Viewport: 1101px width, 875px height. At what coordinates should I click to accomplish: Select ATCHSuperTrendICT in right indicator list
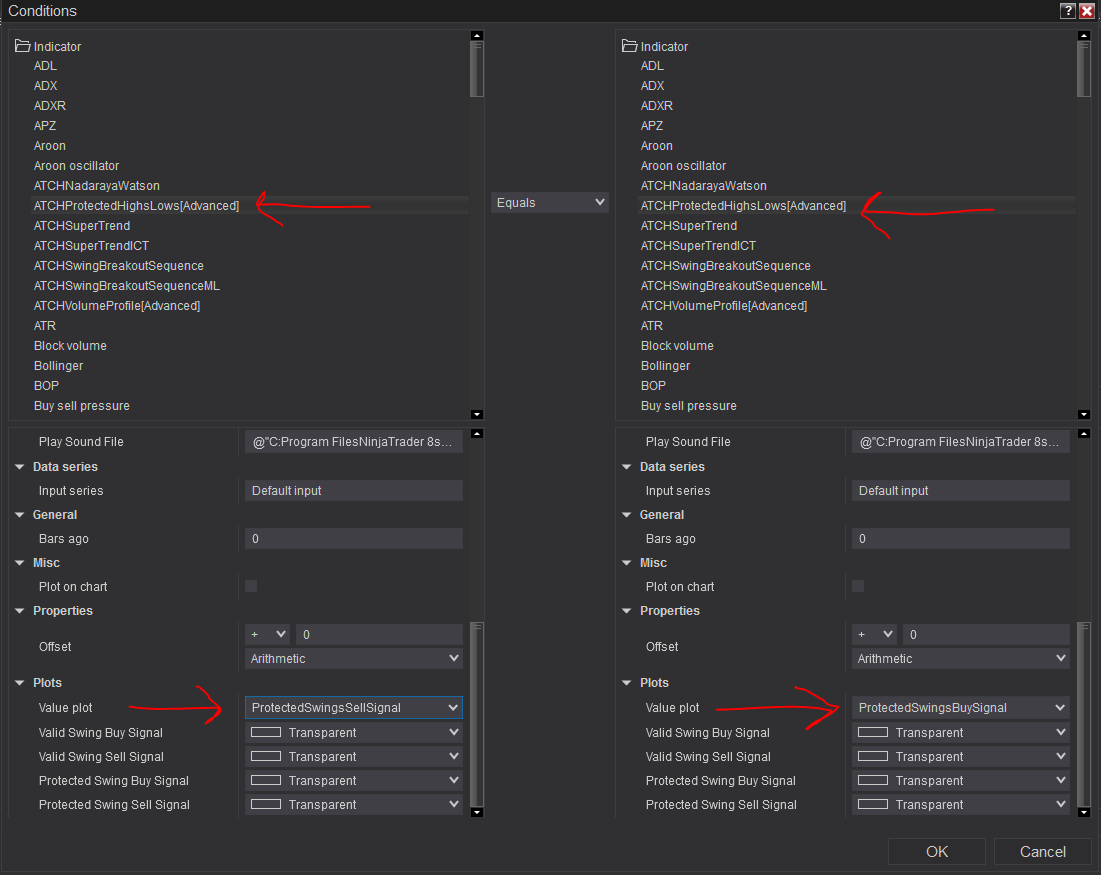click(x=698, y=246)
